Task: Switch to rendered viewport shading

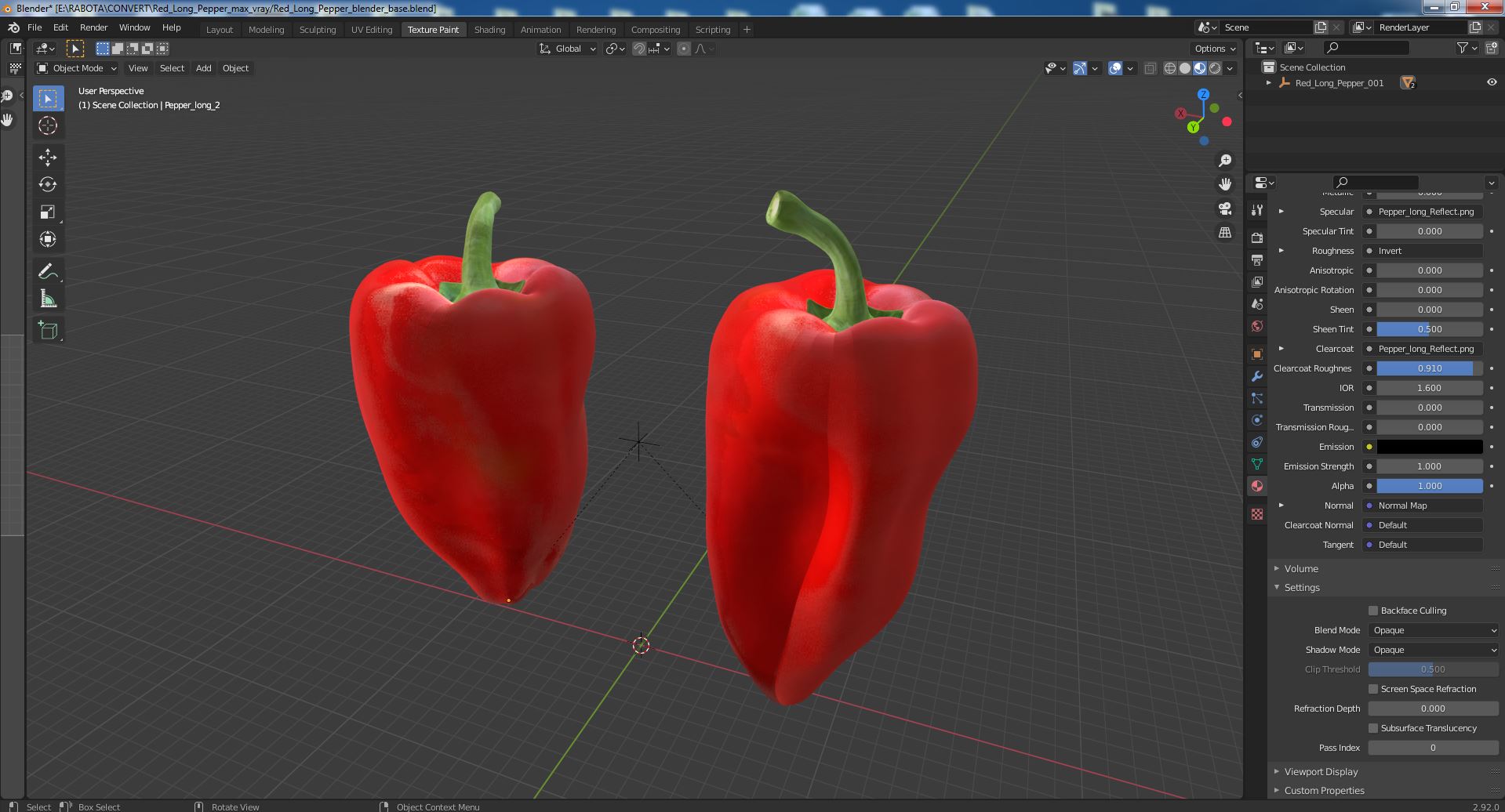Action: 1215,68
